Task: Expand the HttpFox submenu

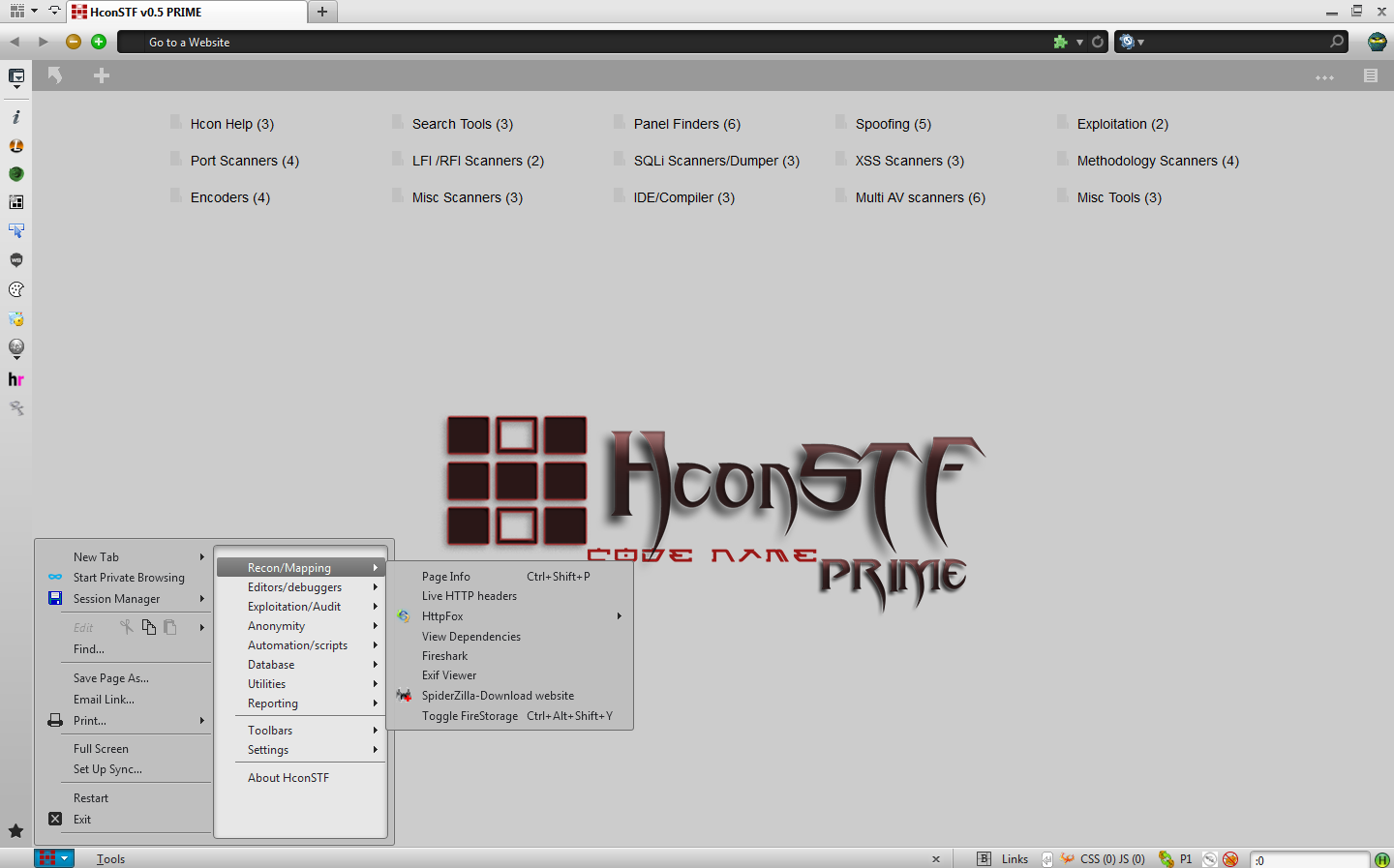Action: point(442,615)
